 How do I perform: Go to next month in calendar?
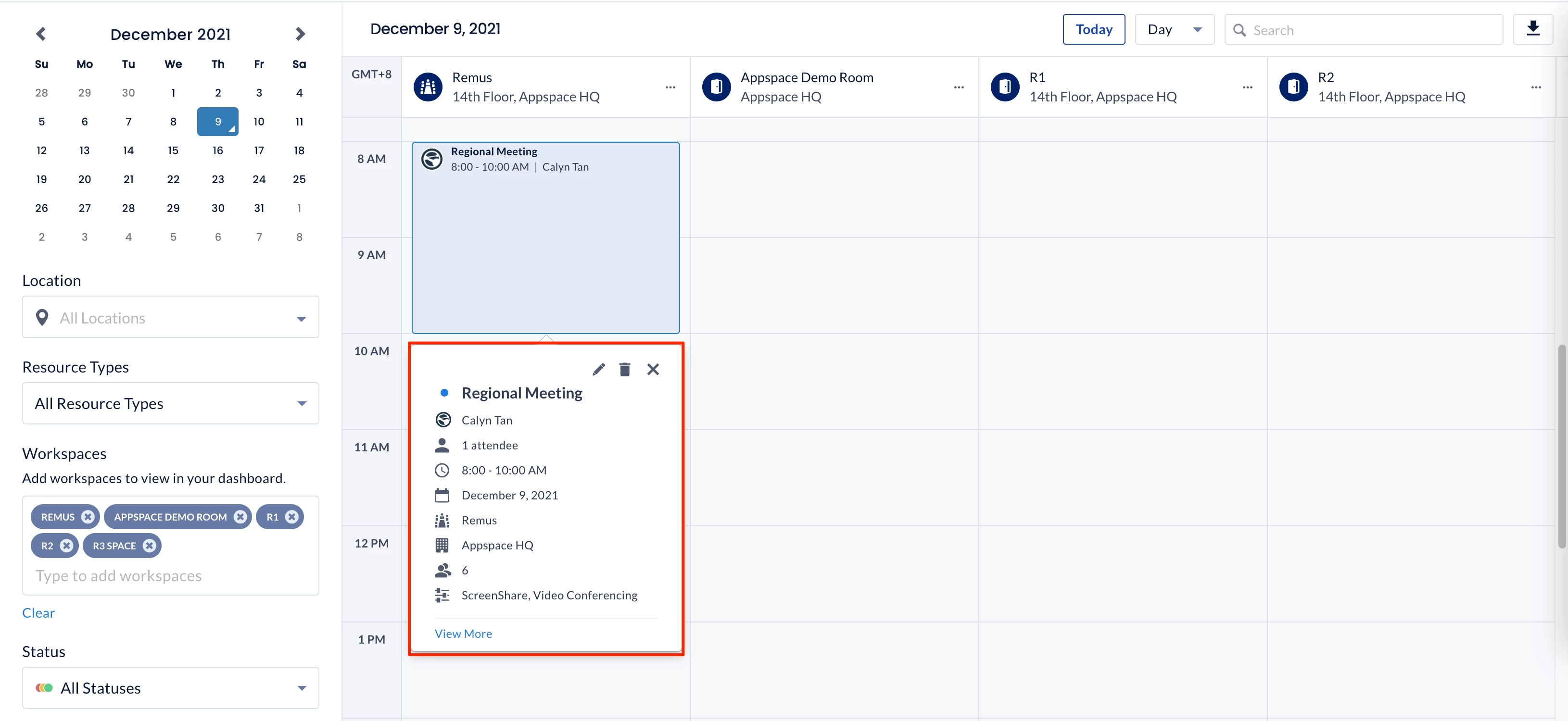pos(300,34)
